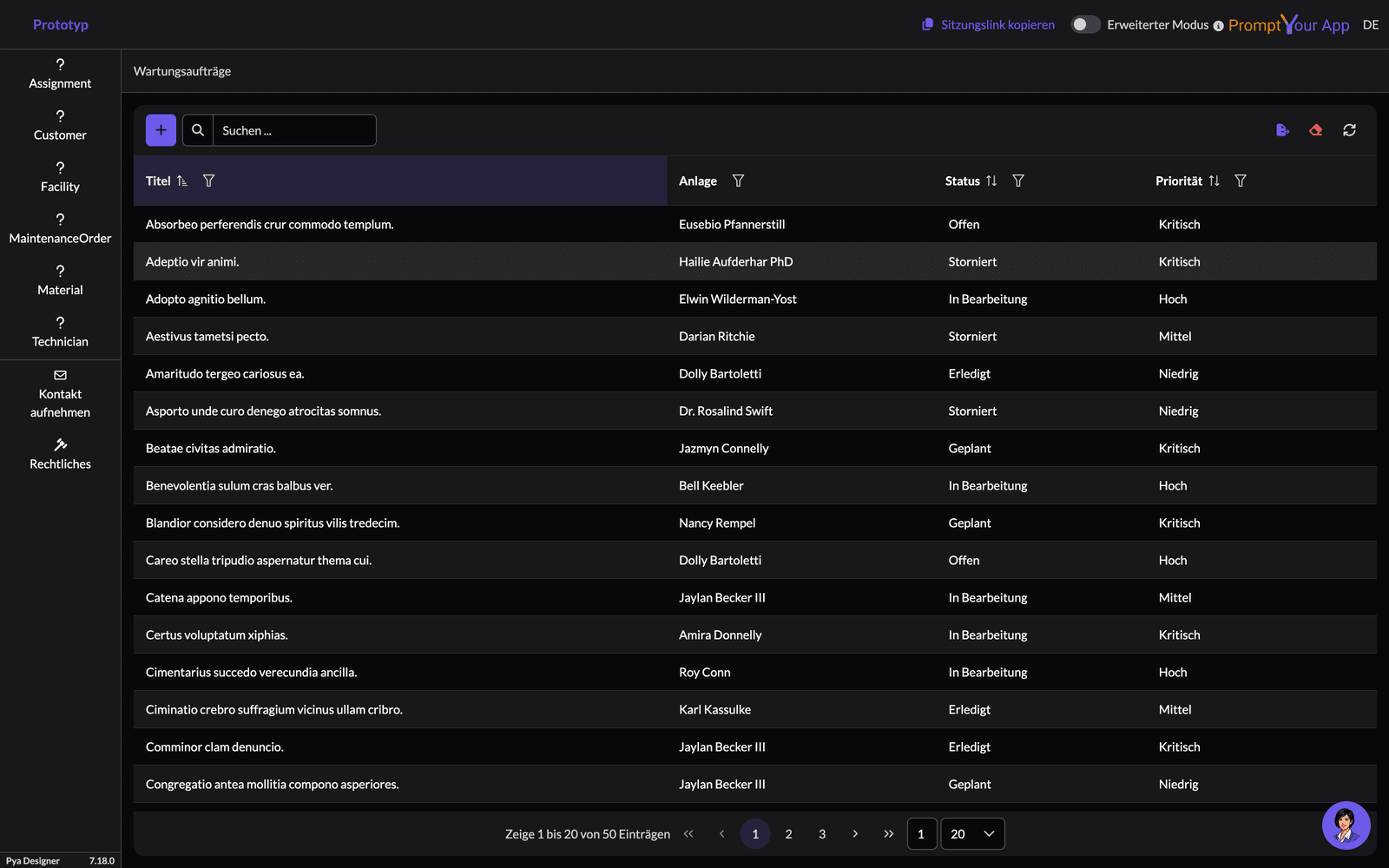Open Facility in the sidebar
The image size is (1389, 868).
60,177
